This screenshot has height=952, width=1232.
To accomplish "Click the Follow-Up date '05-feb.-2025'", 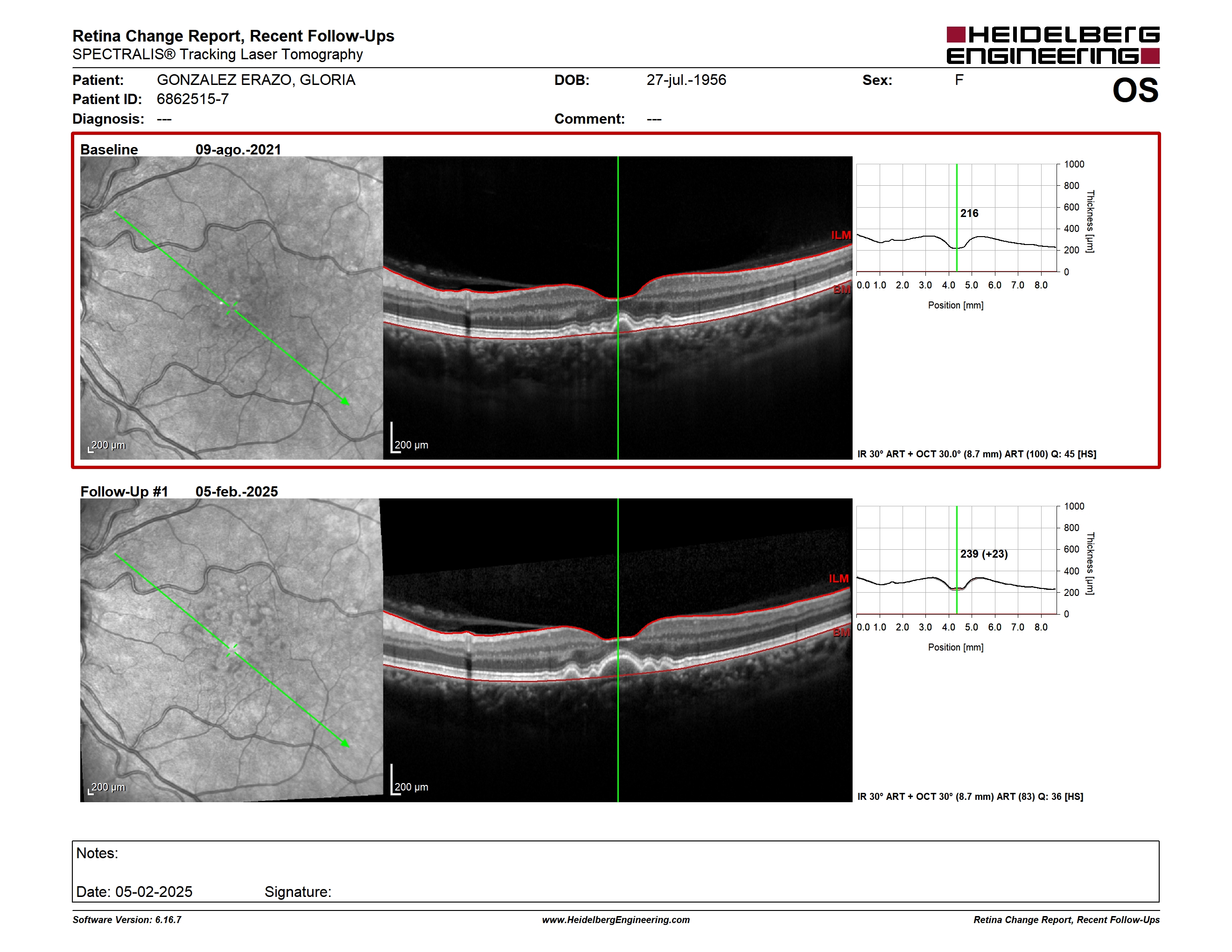I will (237, 491).
